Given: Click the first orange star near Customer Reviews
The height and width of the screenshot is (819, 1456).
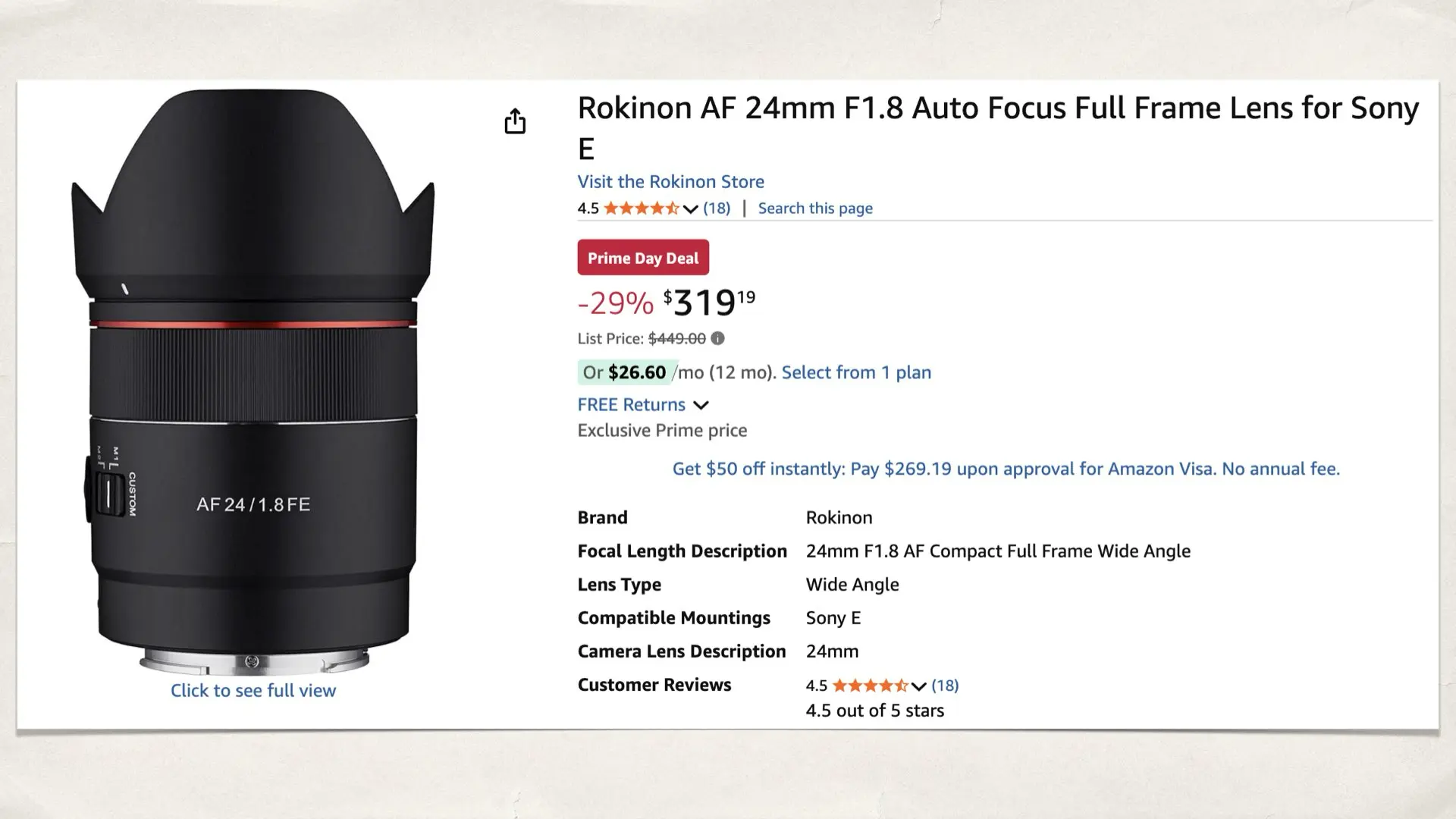Looking at the screenshot, I should (x=838, y=685).
